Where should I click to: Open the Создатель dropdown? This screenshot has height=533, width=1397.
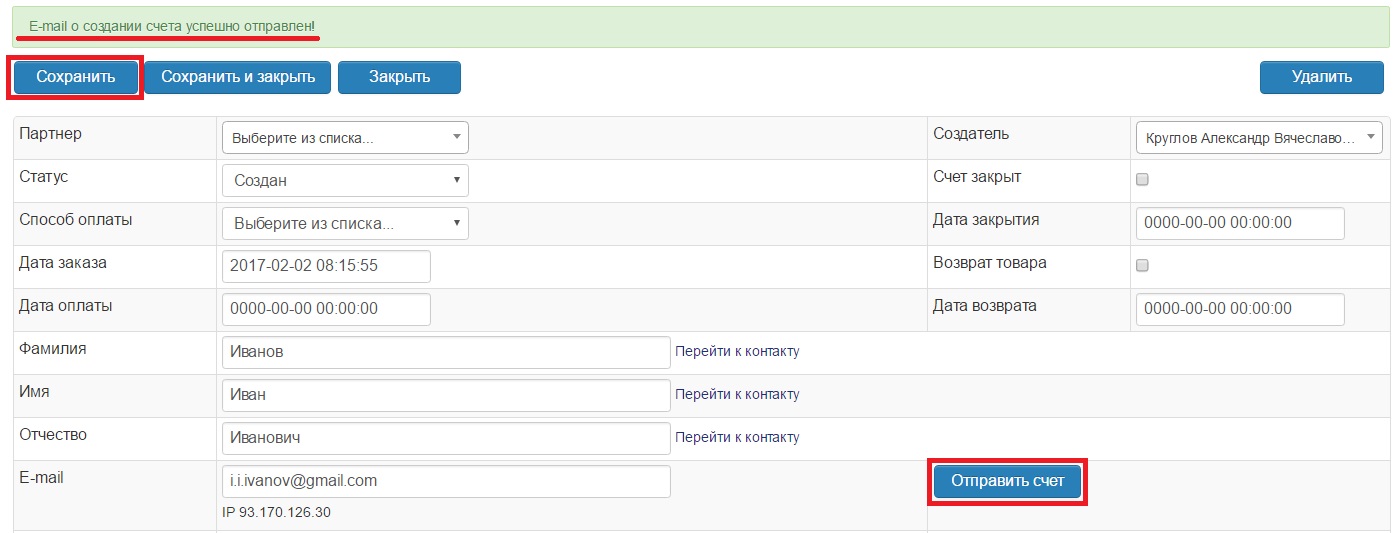[1259, 138]
